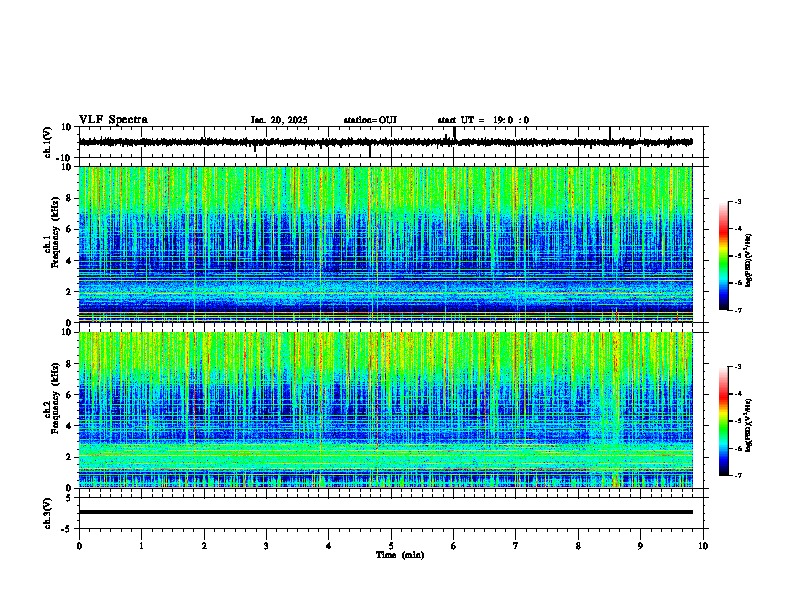
Task: Click the "-3" label on ch.1 colorbar
Action: (x=737, y=202)
